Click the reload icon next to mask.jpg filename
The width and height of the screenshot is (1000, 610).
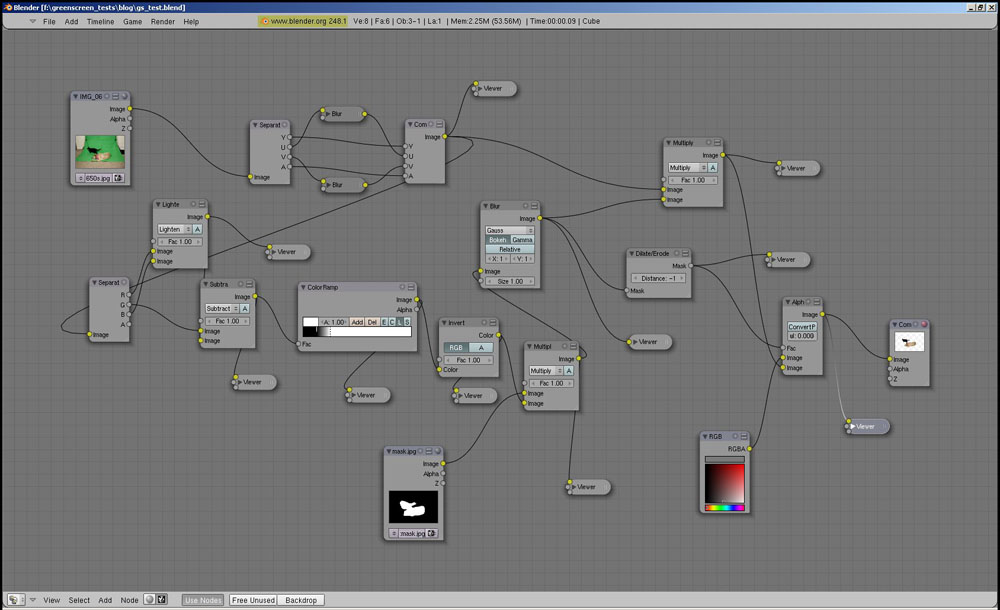tap(432, 533)
